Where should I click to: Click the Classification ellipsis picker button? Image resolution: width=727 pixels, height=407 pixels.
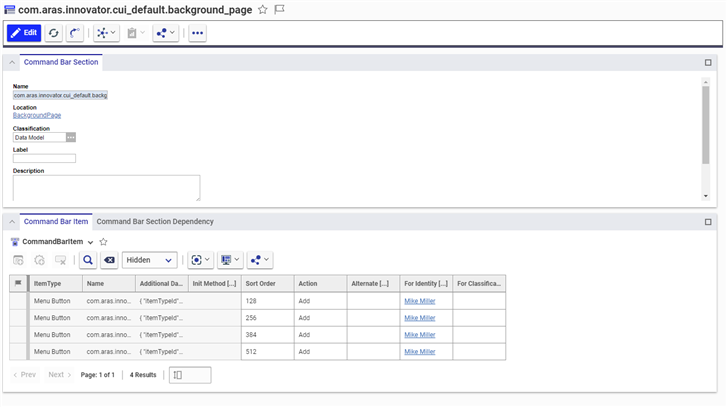click(x=71, y=137)
